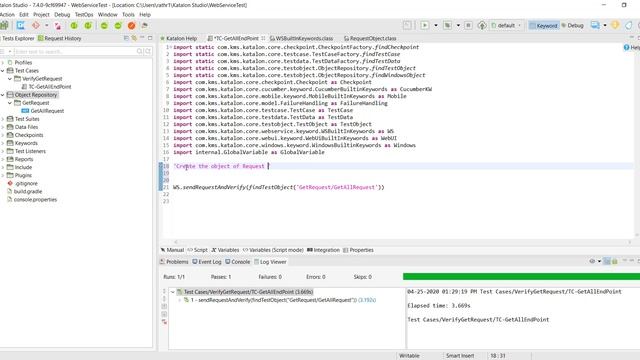Click the blue save icon in toolbar
The width and height of the screenshot is (640, 360).
tap(20, 25)
